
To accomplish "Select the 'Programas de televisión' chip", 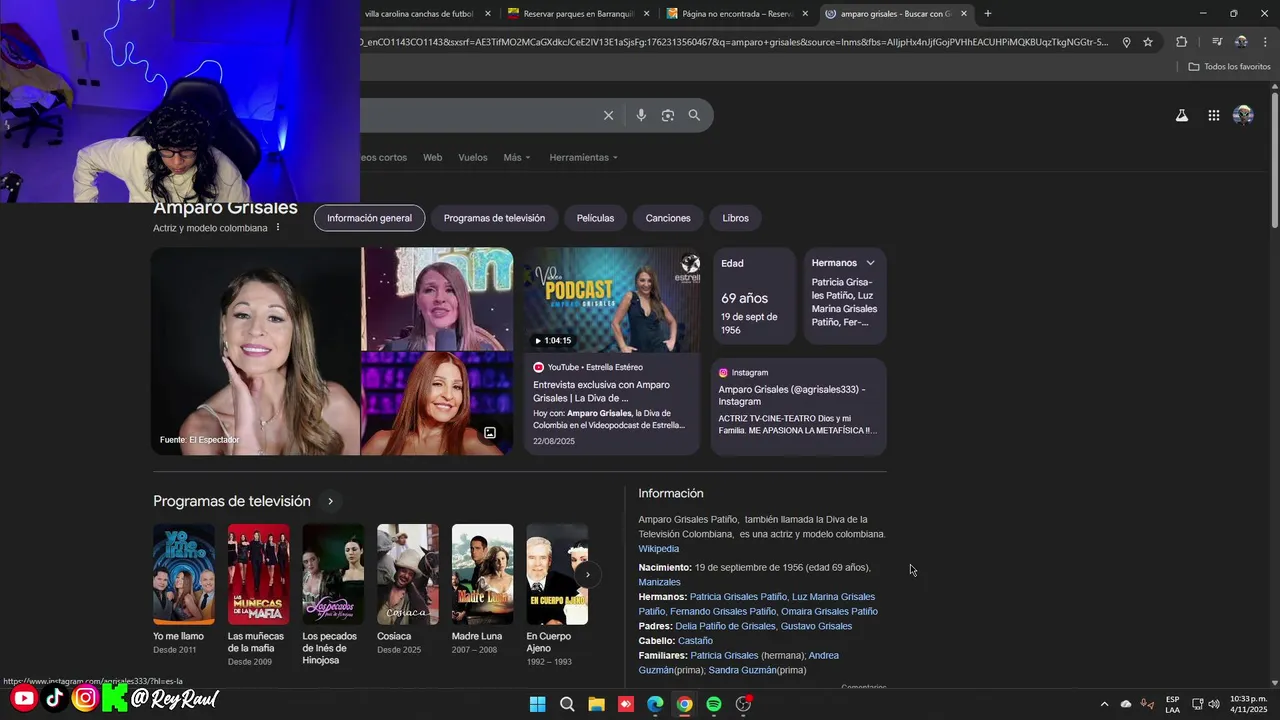I will 494,218.
